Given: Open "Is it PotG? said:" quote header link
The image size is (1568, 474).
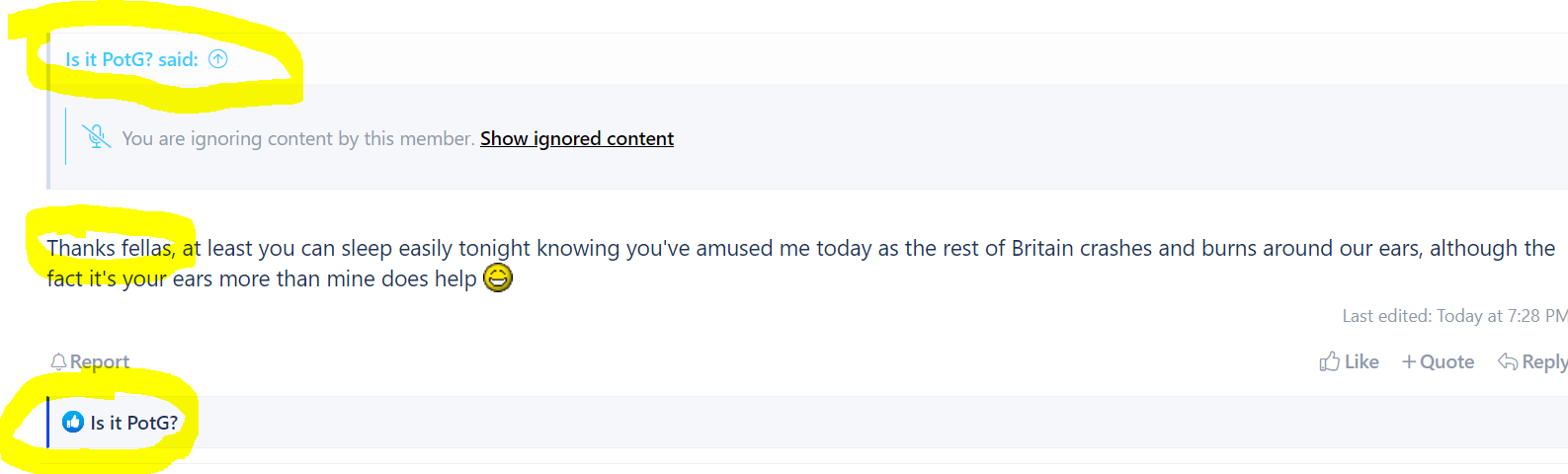Looking at the screenshot, I should 131,59.
